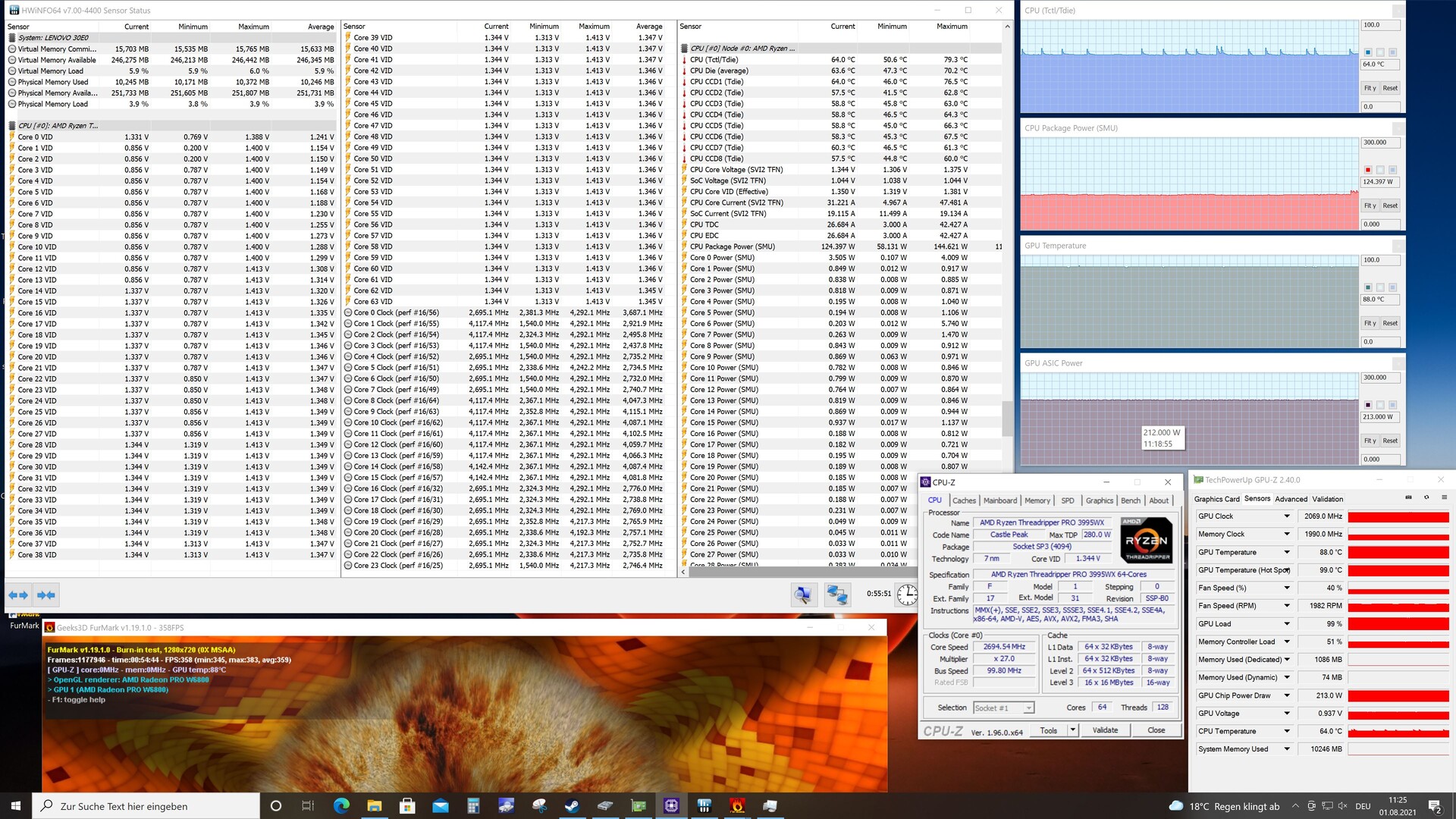This screenshot has height=819, width=1456.
Task: Open CPU-Z Tools dropdown arrow
Action: [x=1072, y=730]
